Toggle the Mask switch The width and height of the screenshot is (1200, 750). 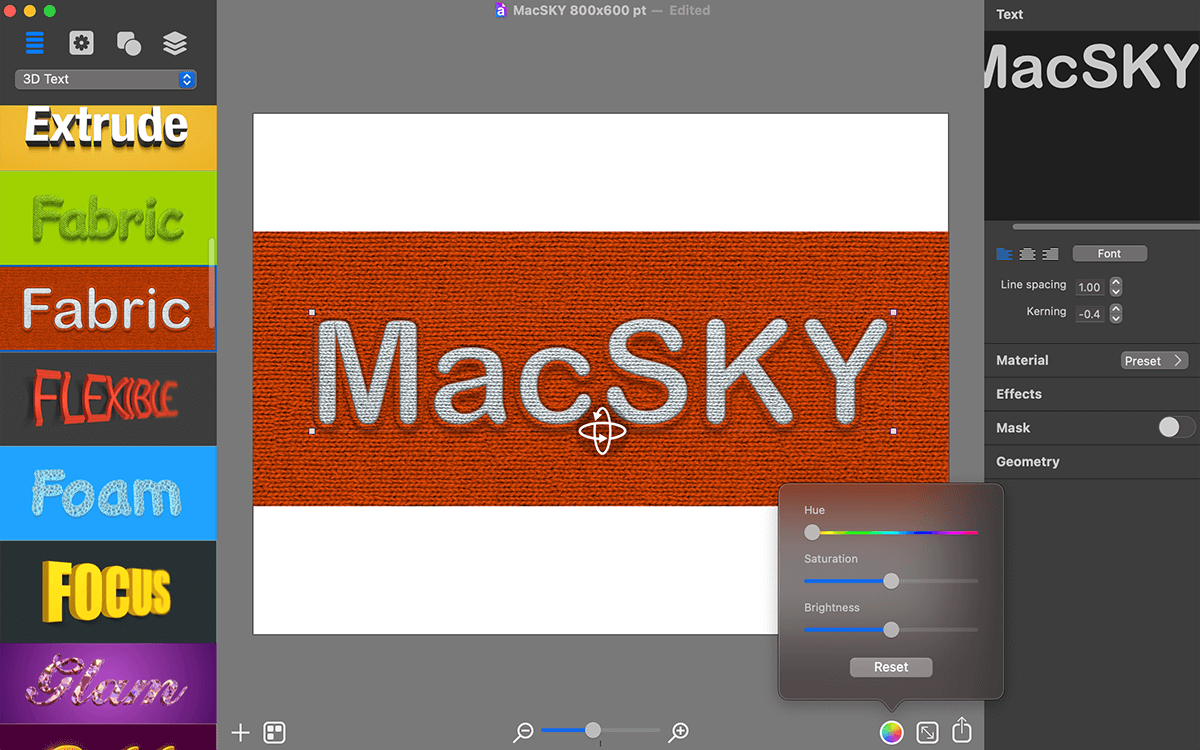pyautogui.click(x=1176, y=428)
